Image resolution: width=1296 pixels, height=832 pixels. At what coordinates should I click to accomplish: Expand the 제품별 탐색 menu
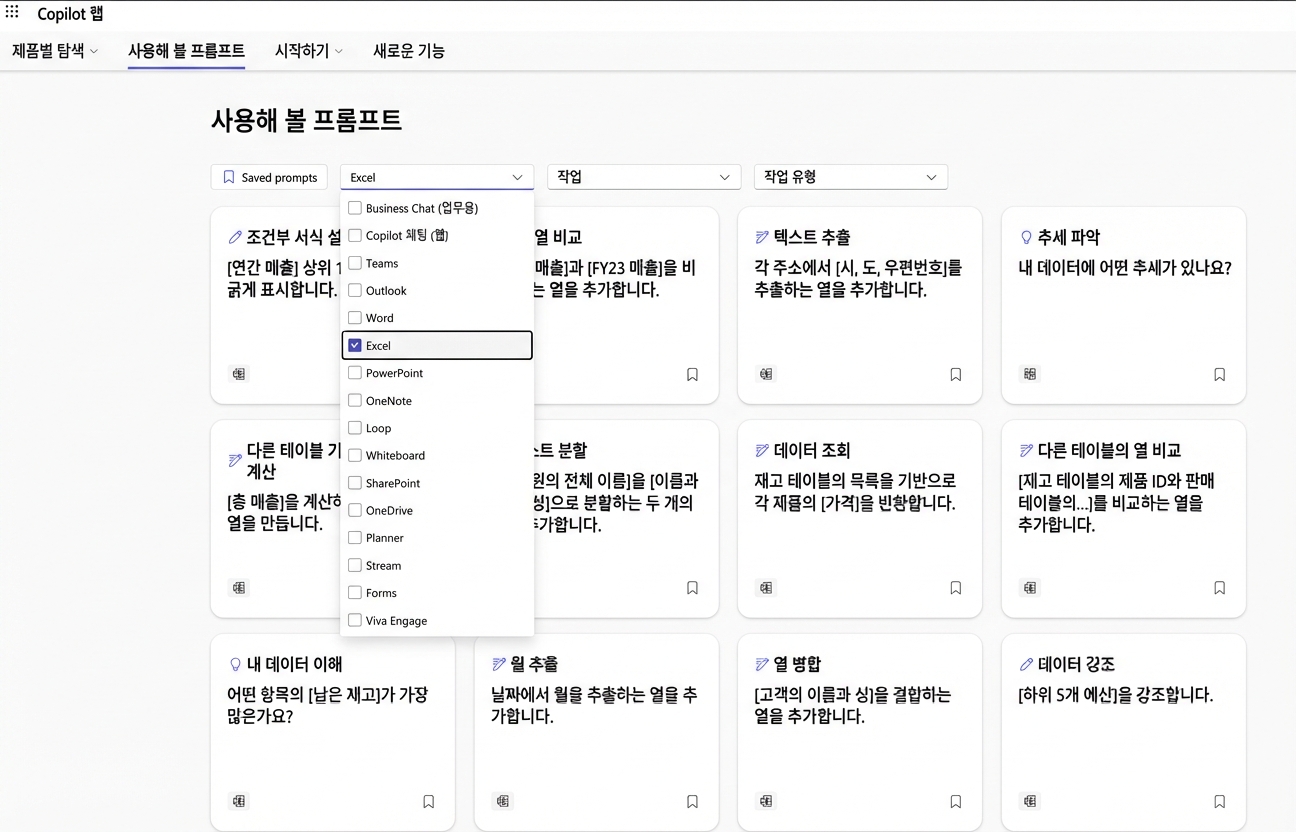55,51
